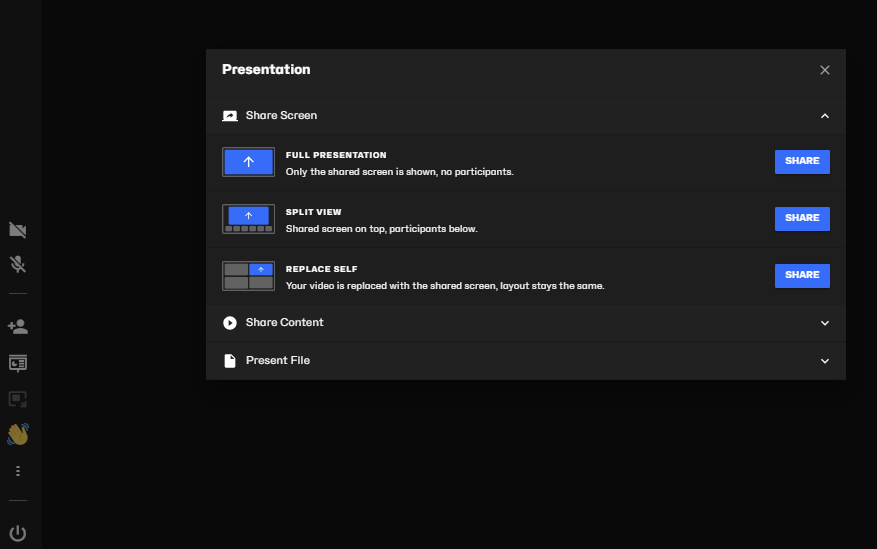The height and width of the screenshot is (549, 877).
Task: Click 'Only the shared screen is shown' description
Action: pyautogui.click(x=399, y=172)
